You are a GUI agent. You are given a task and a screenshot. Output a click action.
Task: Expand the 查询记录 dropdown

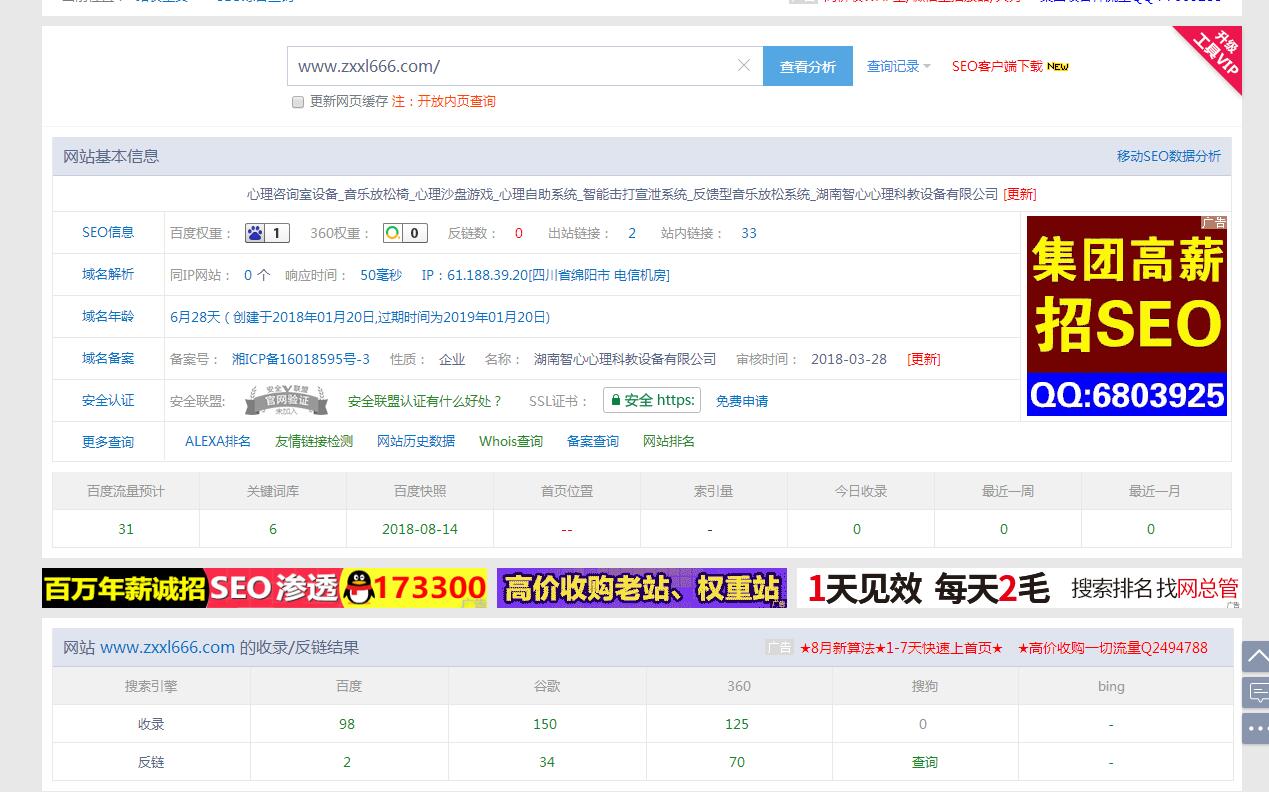pos(898,66)
